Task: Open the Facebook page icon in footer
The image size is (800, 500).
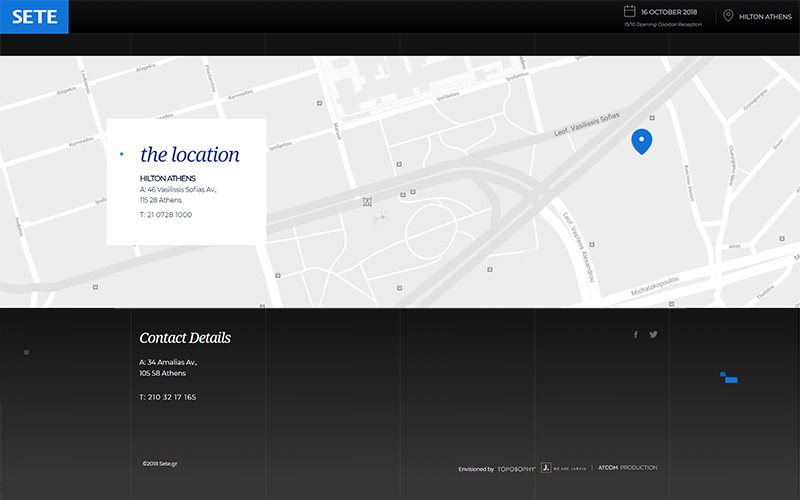Action: coord(635,335)
